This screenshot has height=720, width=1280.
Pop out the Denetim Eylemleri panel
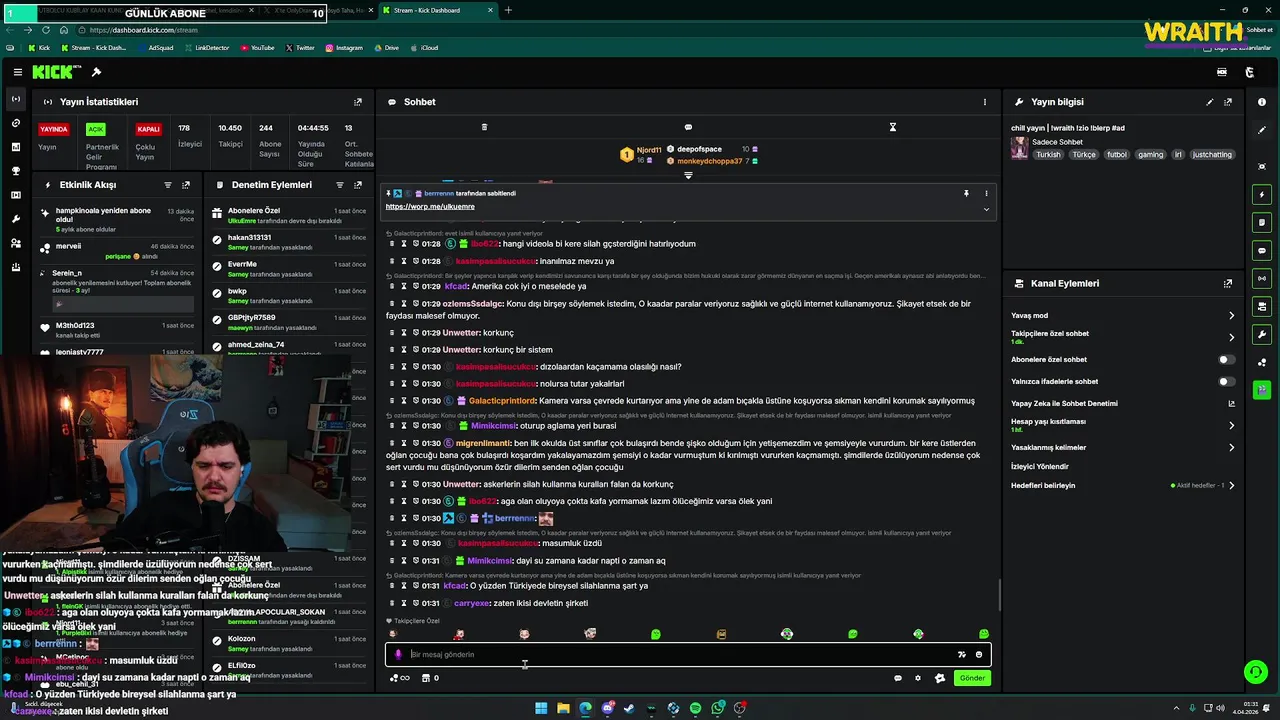click(358, 185)
